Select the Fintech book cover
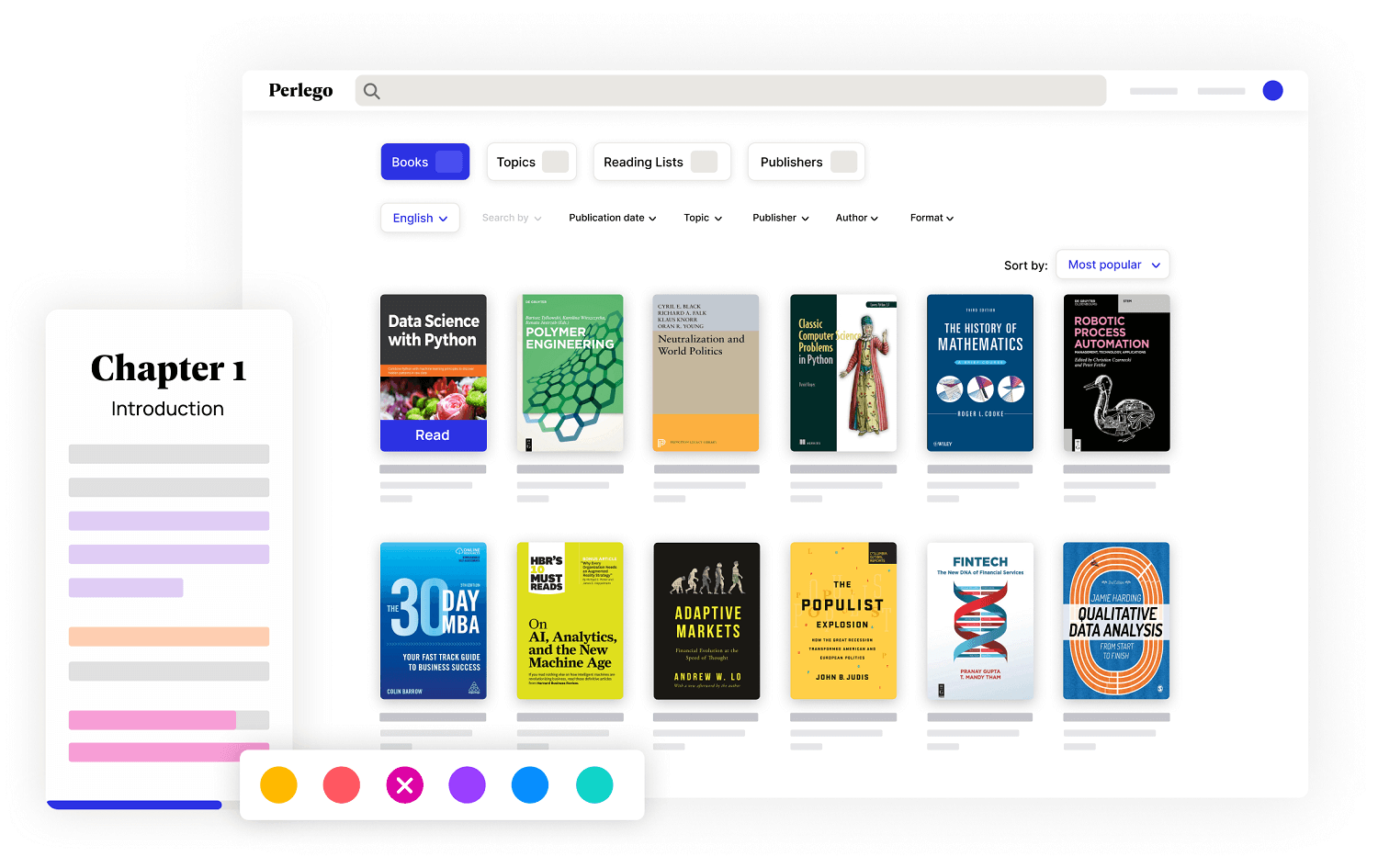The image size is (1378, 868). point(980,621)
